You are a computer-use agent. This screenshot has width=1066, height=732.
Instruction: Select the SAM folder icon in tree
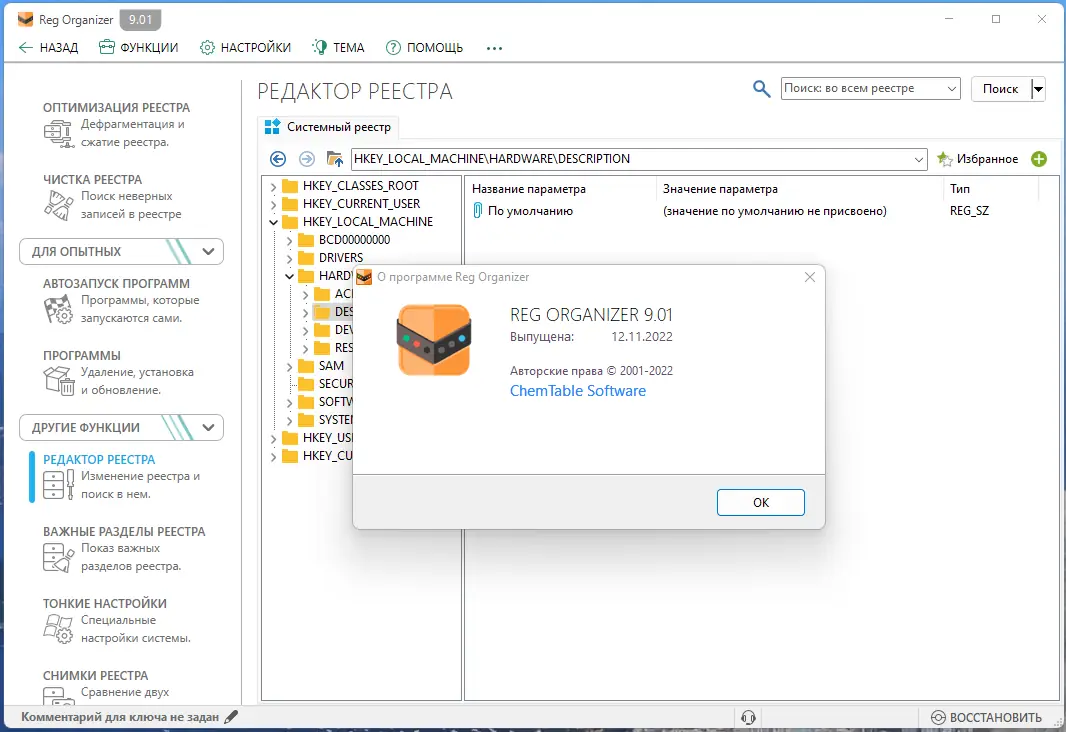306,366
